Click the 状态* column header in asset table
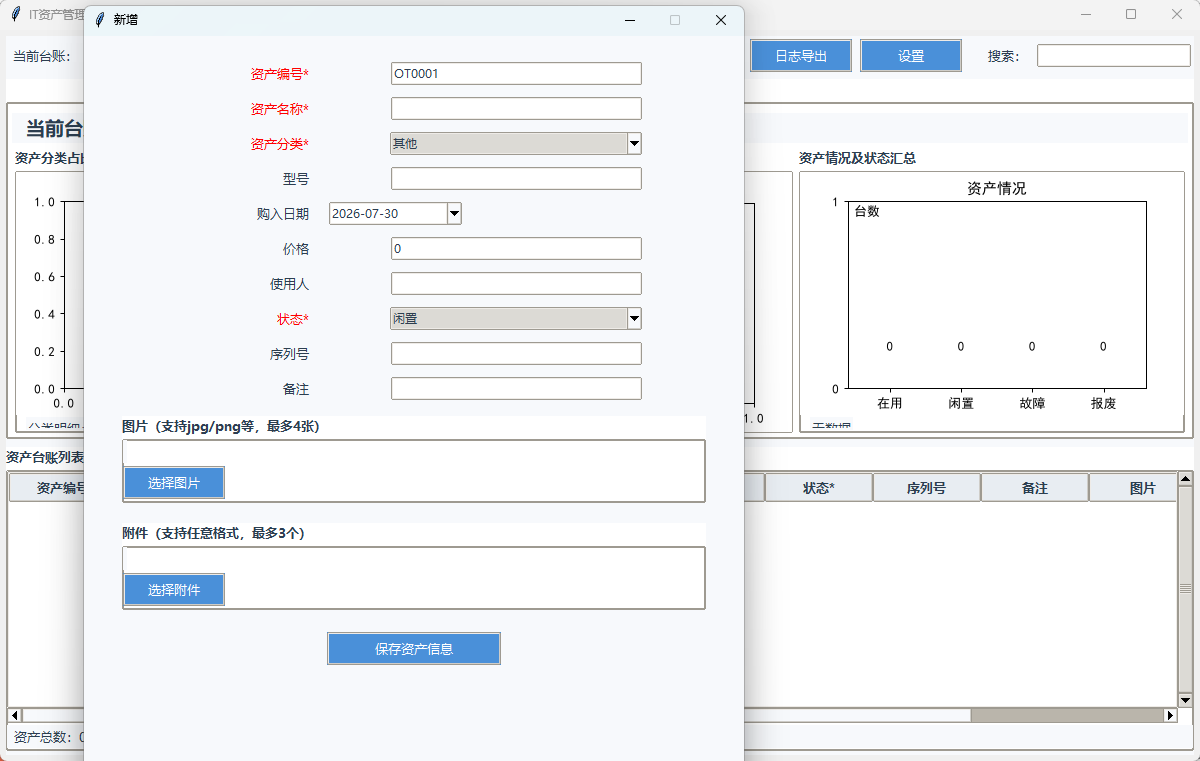This screenshot has height=761, width=1200. pyautogui.click(x=819, y=488)
